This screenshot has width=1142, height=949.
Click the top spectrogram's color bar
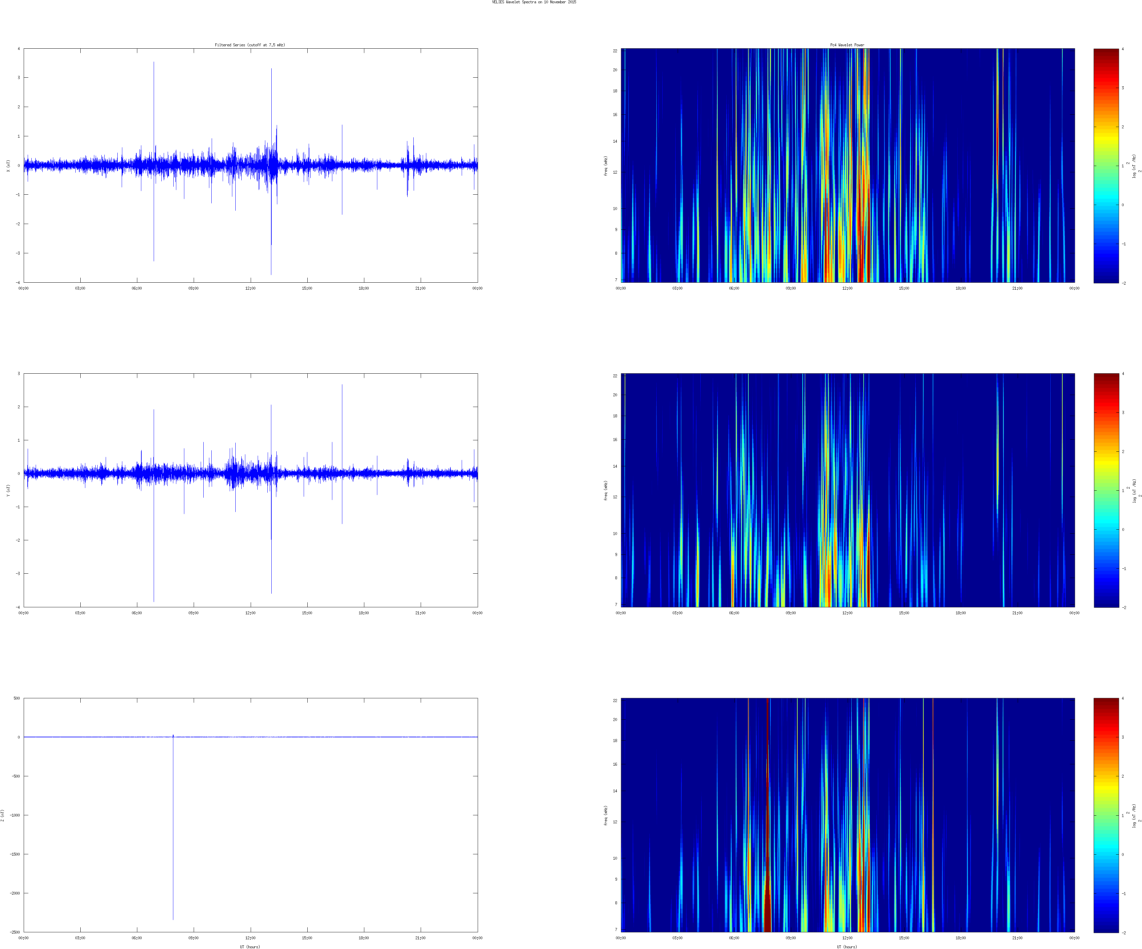(1106, 165)
